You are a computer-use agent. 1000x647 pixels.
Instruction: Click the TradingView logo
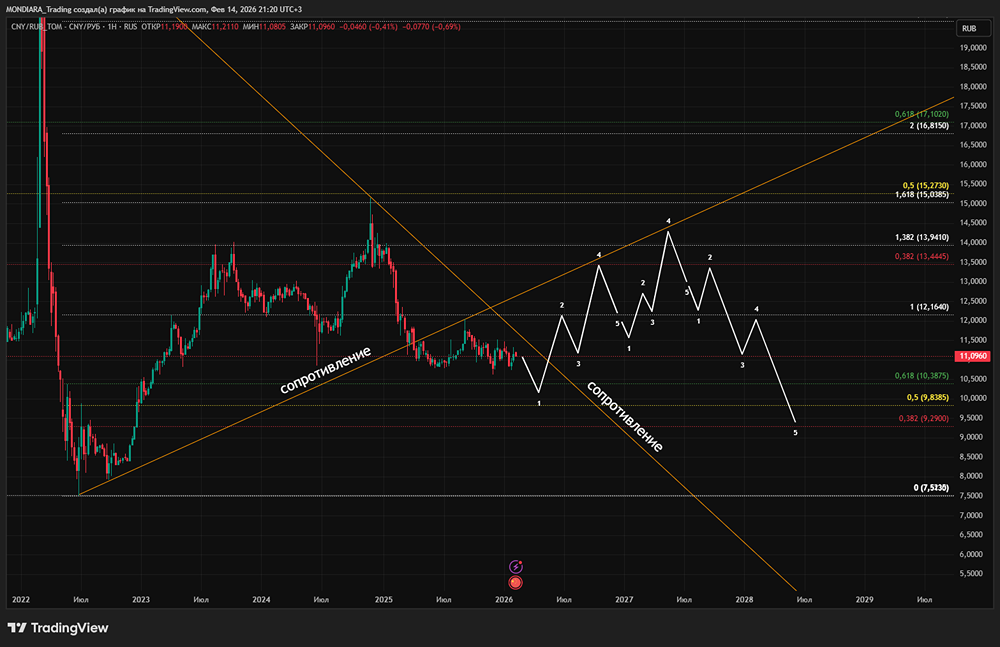pyautogui.click(x=58, y=628)
